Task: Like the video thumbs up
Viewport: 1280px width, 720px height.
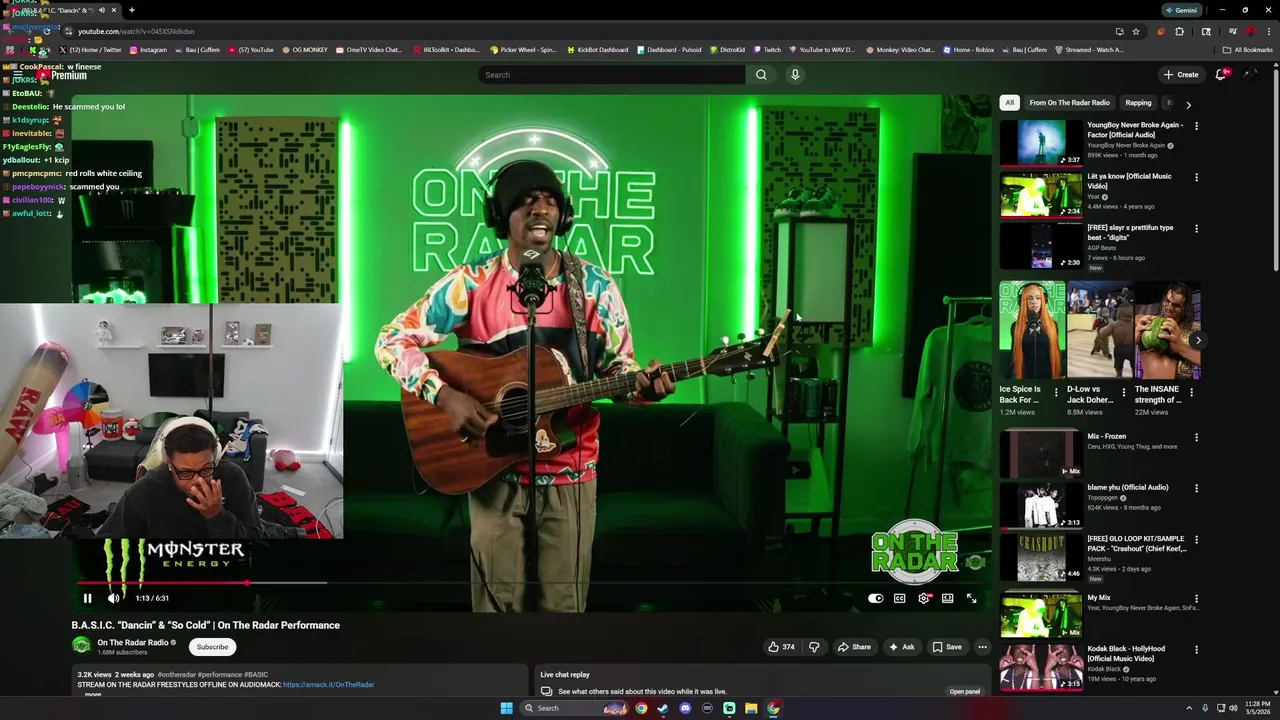Action: click(x=781, y=647)
